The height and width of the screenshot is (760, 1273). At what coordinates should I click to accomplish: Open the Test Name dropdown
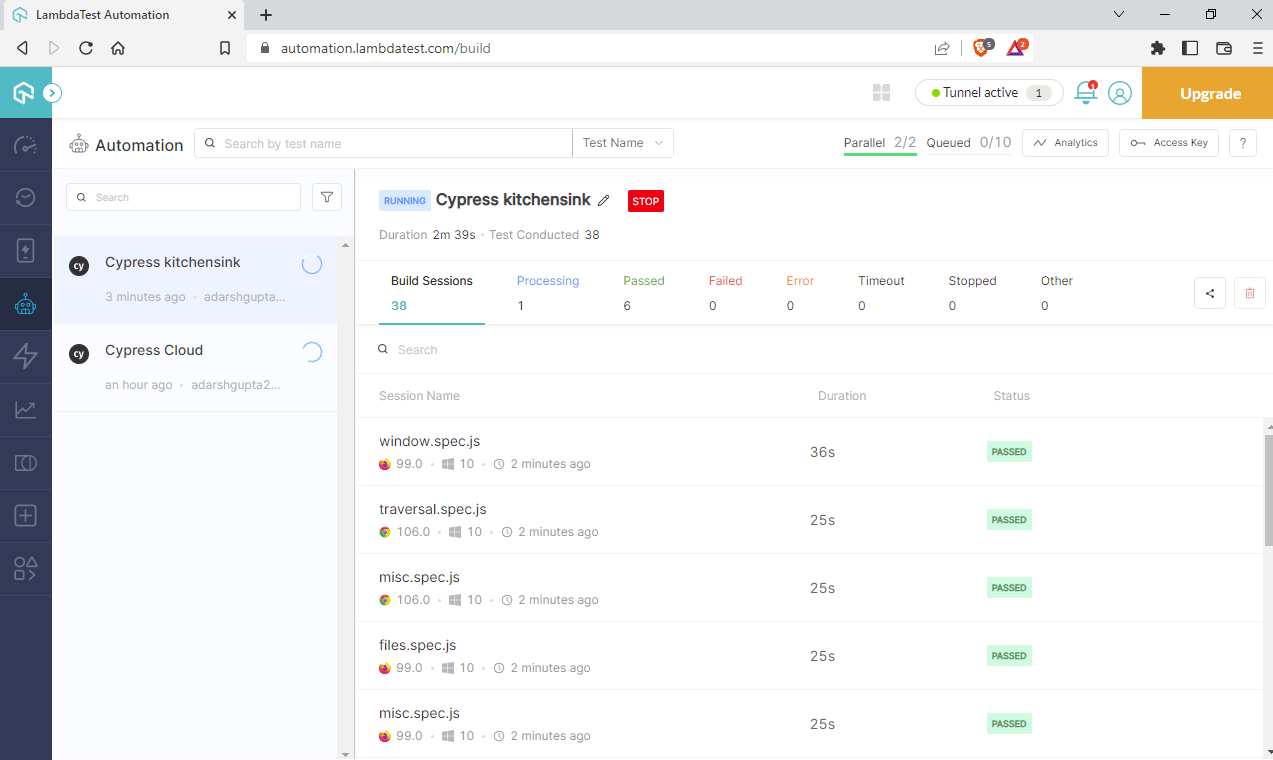[x=623, y=143]
